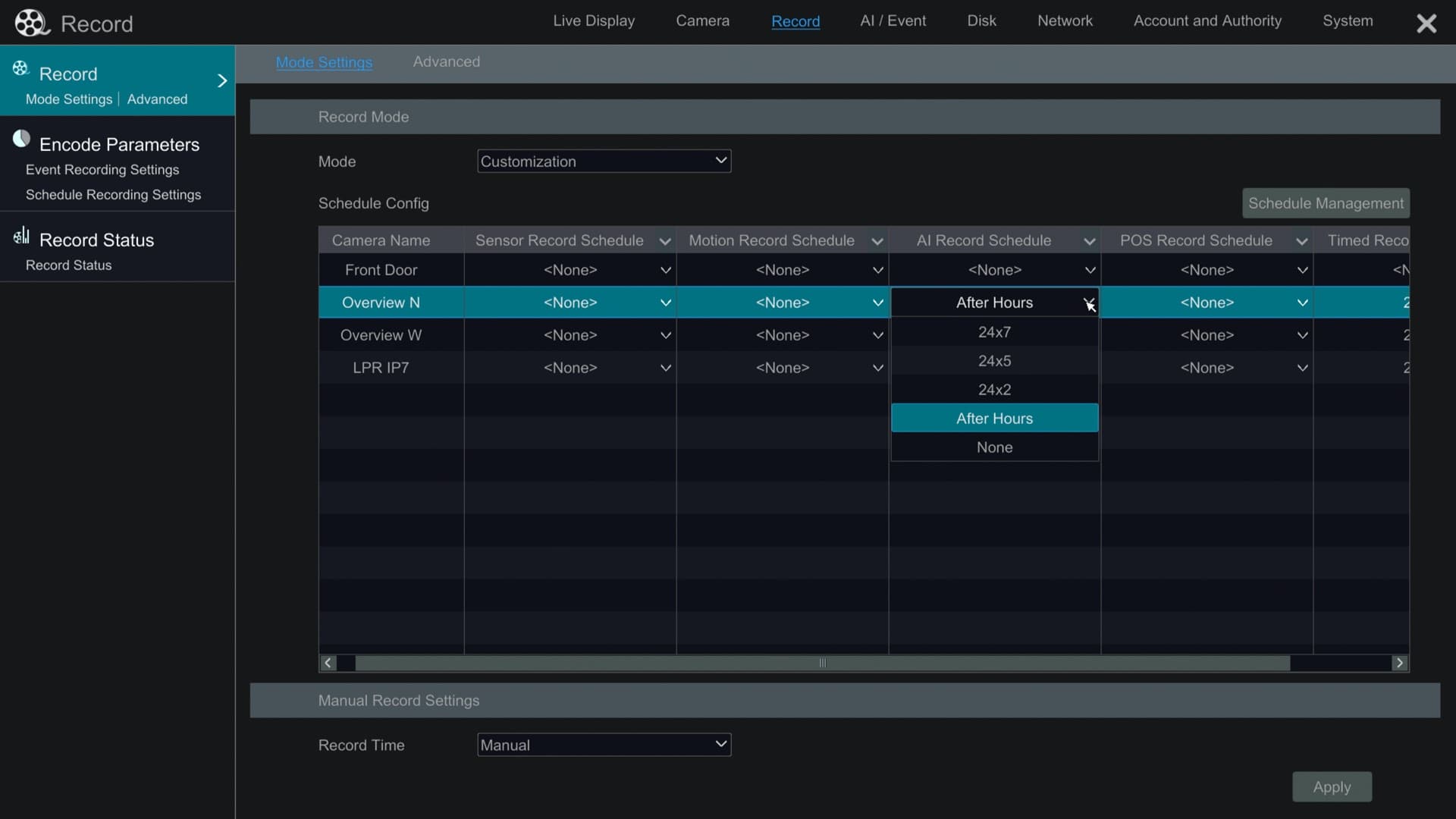The height and width of the screenshot is (819, 1456).
Task: Navigate to Account and Authority
Action: [x=1207, y=20]
